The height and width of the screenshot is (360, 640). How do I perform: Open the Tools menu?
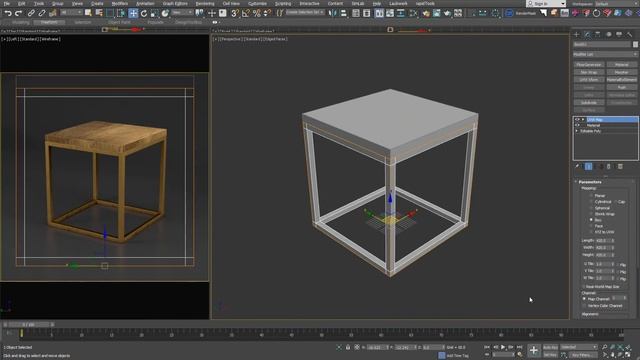click(39, 3)
